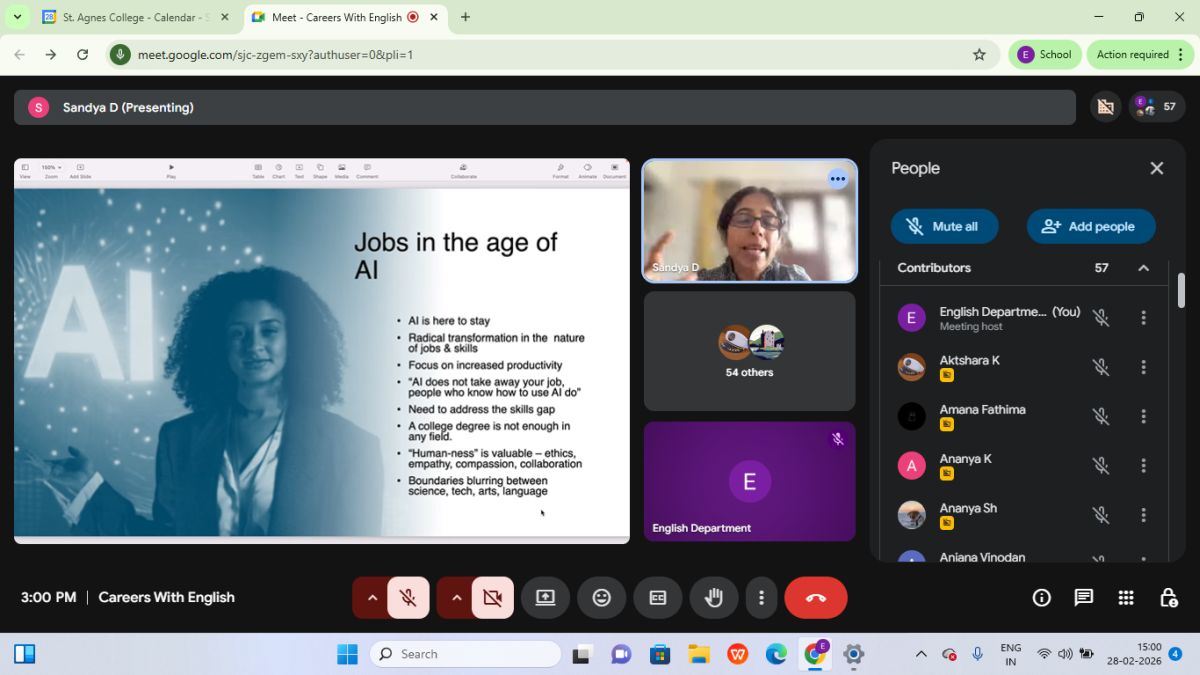This screenshot has width=1200, height=675.
Task: Click the Present now screen share icon
Action: pos(545,598)
